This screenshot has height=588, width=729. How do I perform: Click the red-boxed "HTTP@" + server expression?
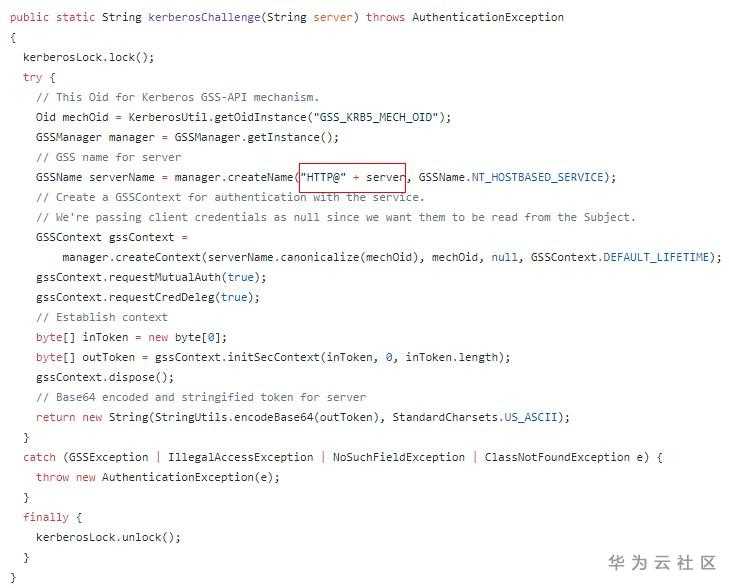coord(352,177)
